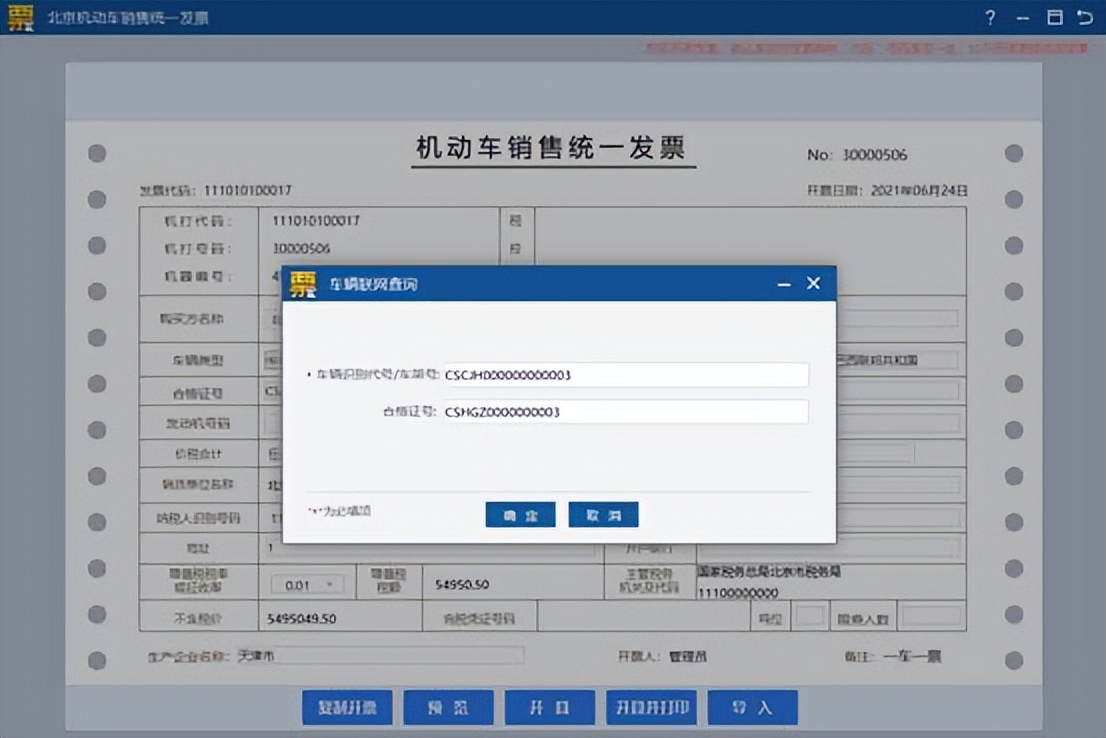
Task: Open the help question mark icon
Action: [989, 17]
